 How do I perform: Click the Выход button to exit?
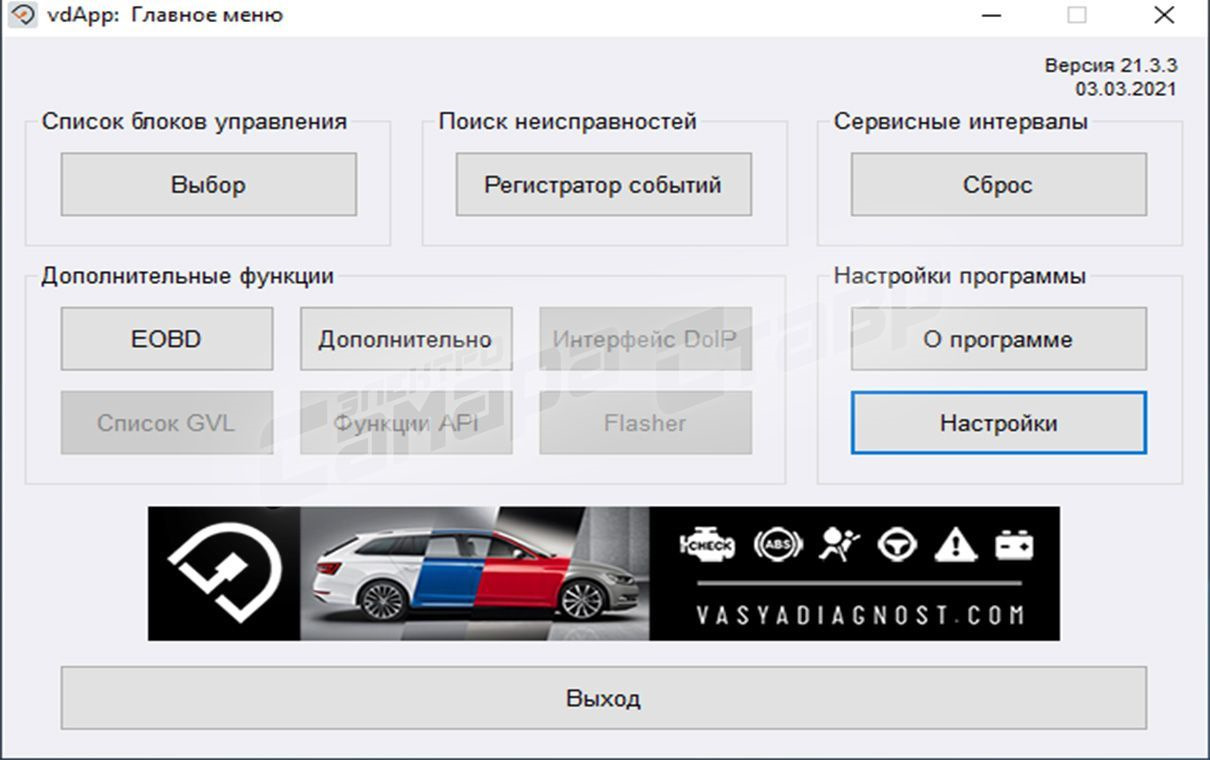603,698
